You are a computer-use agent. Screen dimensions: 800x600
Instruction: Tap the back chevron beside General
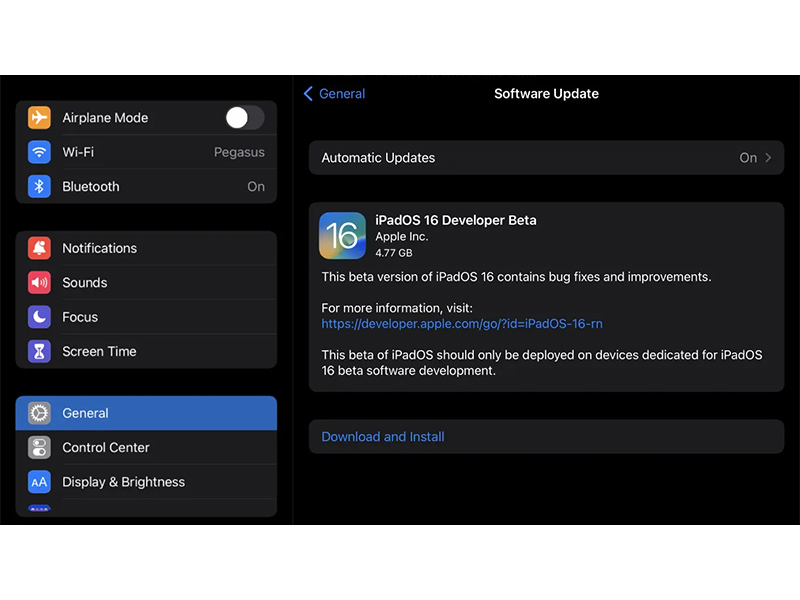(308, 93)
